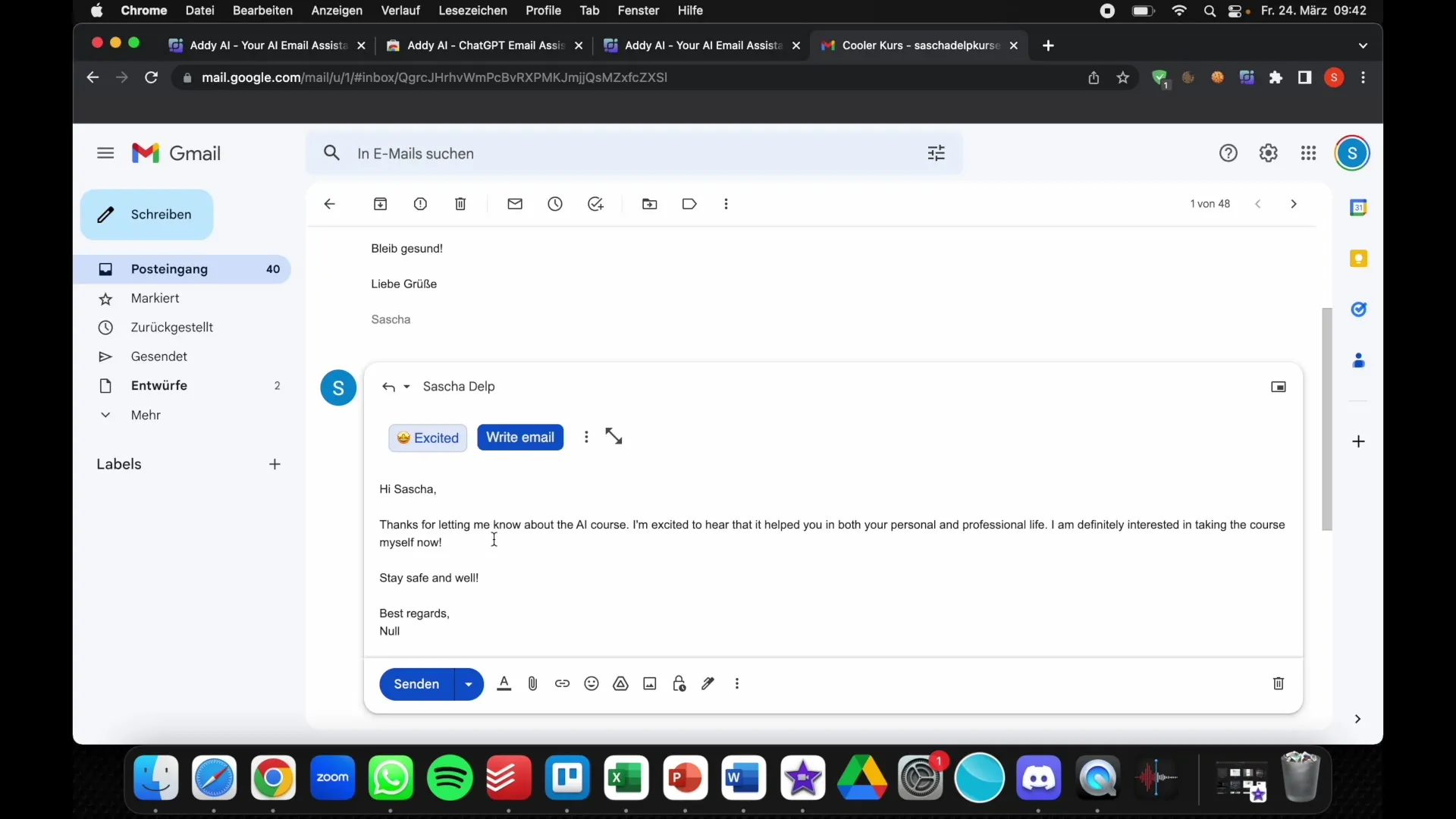Select 'Posteingang' in the Gmail sidebar

coord(169,268)
